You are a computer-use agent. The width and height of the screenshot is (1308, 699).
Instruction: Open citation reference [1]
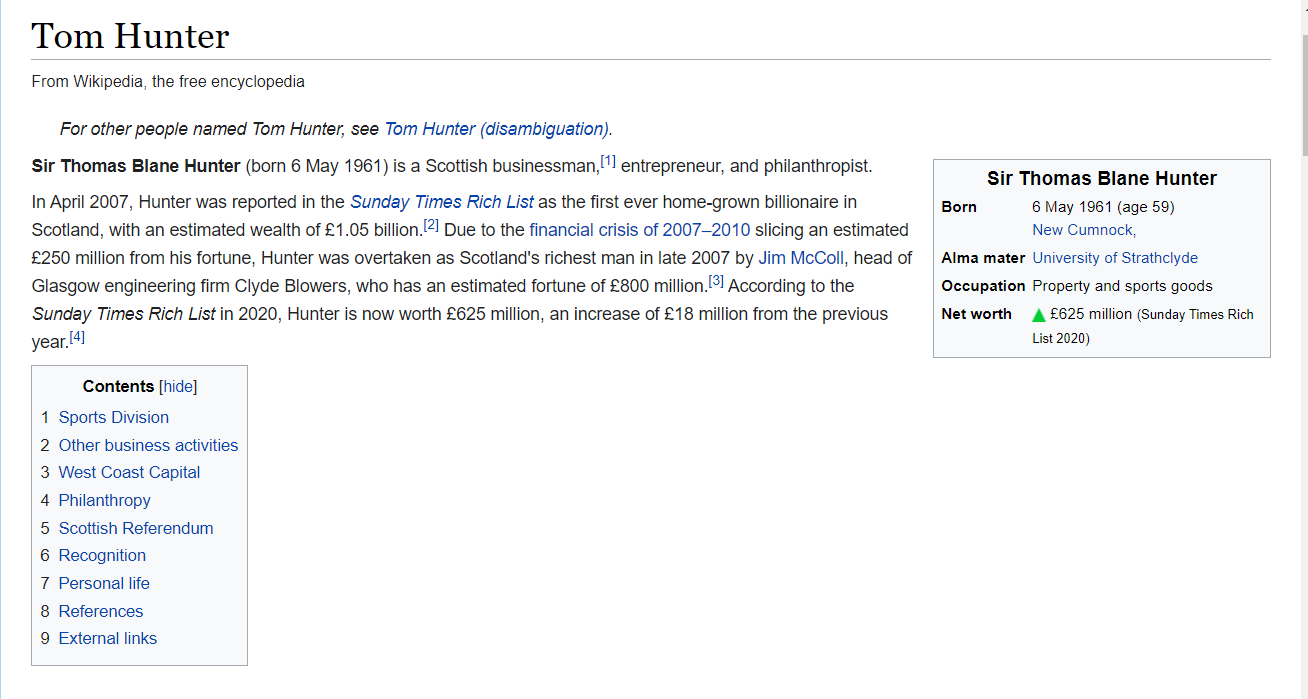click(608, 161)
